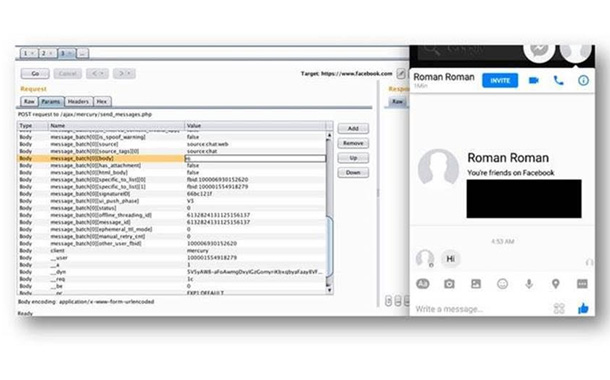This screenshot has width=610, height=380.
Task: Open the camera icon in the chat toolbar
Action: point(449,284)
